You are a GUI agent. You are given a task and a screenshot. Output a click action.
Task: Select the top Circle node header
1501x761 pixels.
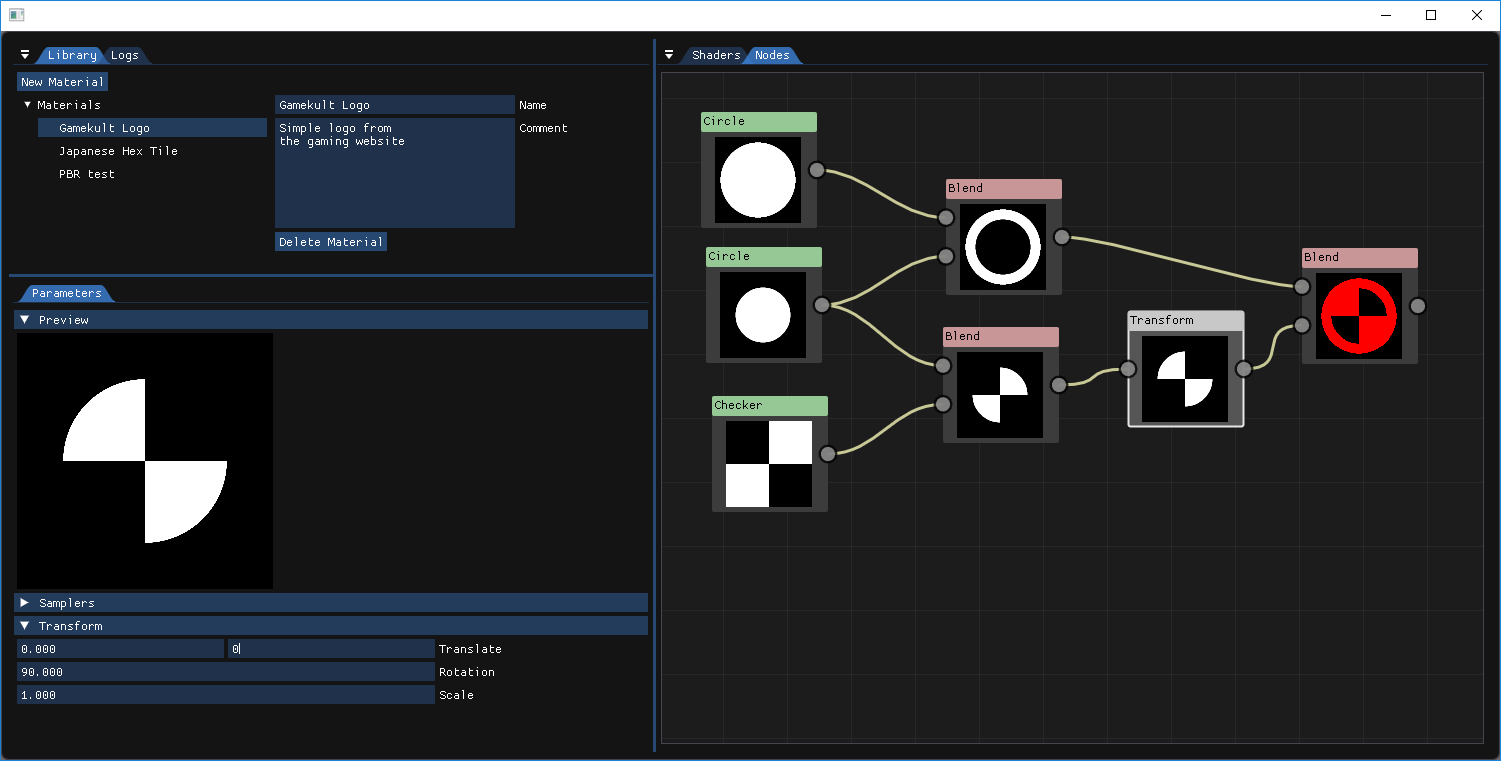pyautogui.click(x=759, y=122)
